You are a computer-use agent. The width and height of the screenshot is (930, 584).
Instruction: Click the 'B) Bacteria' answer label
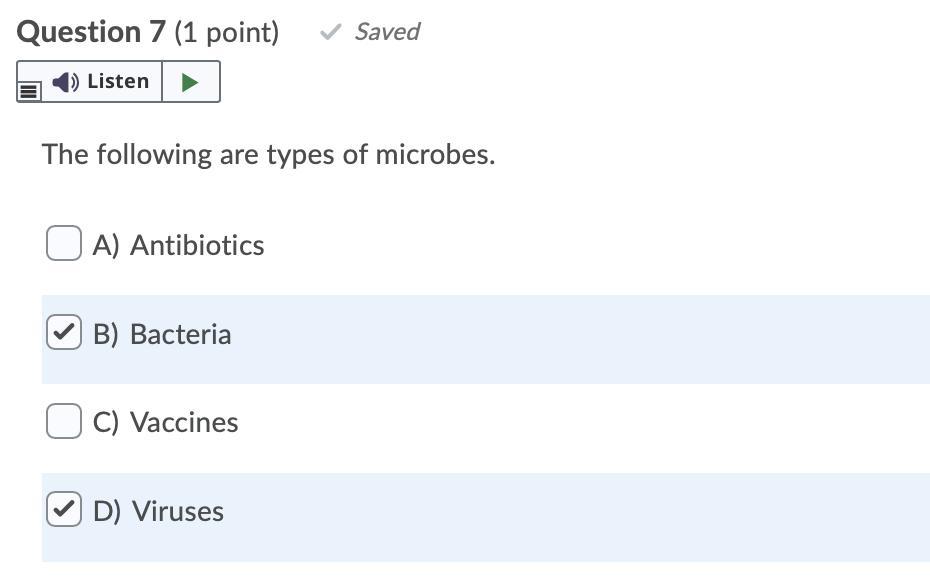click(162, 334)
